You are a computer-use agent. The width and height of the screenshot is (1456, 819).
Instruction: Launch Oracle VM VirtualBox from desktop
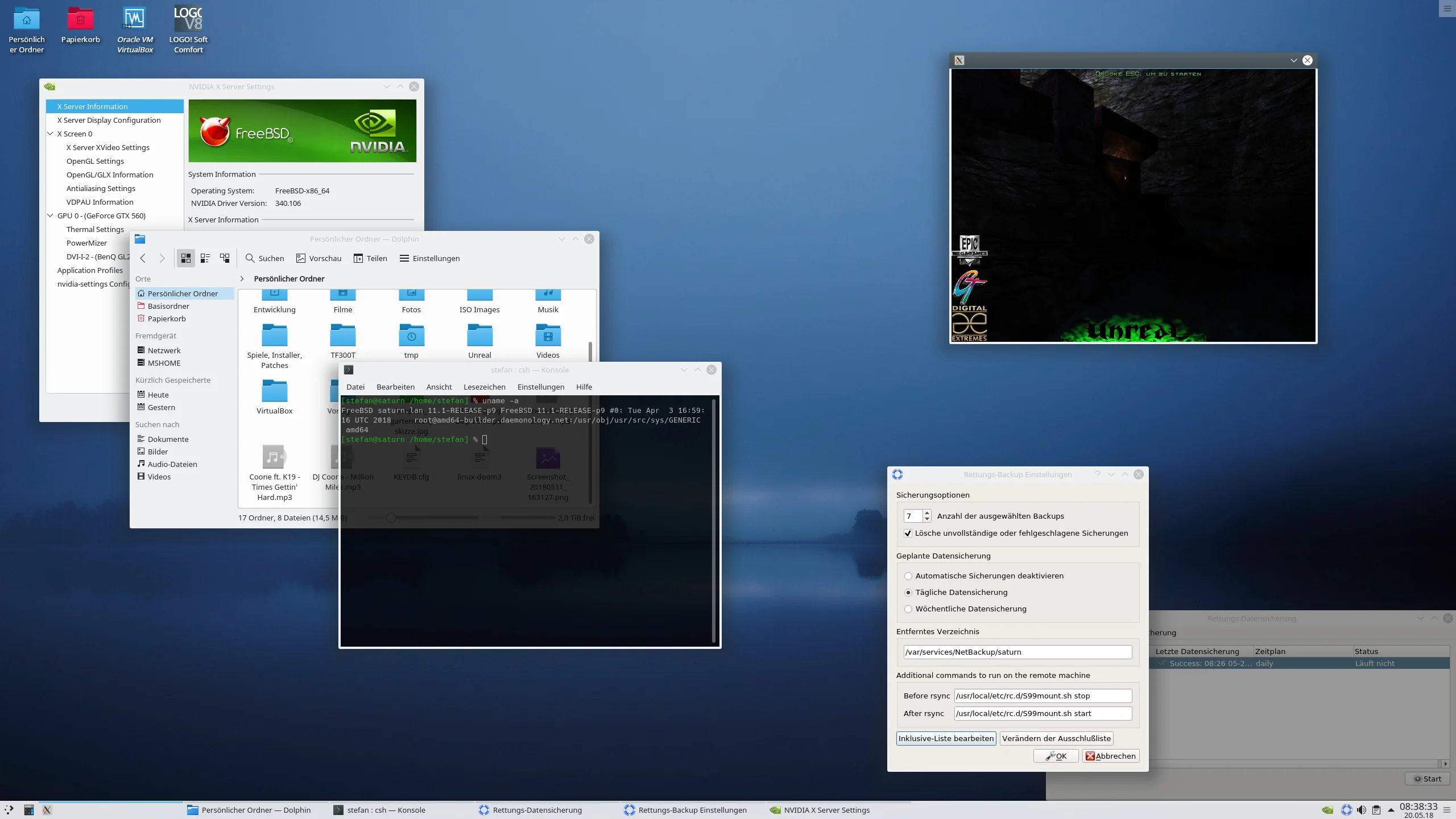(x=135, y=30)
